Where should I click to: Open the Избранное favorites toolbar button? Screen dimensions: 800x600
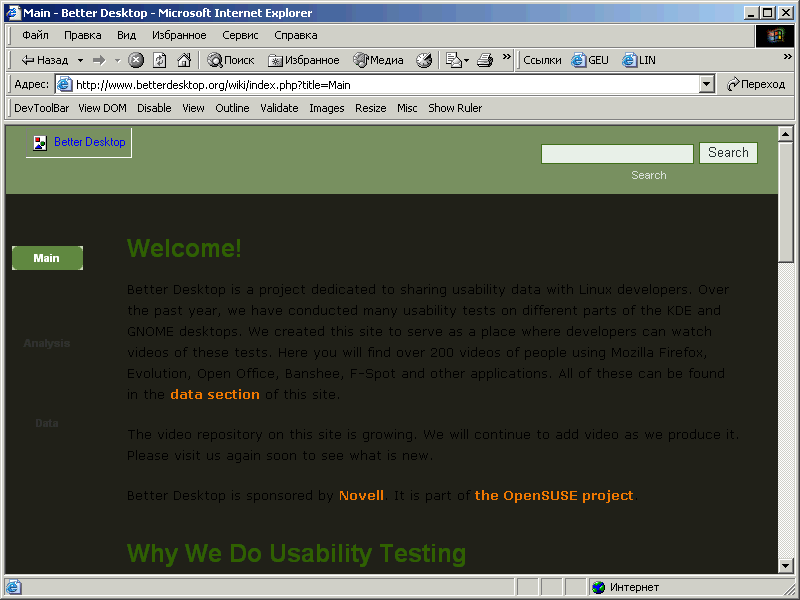pyautogui.click(x=304, y=60)
